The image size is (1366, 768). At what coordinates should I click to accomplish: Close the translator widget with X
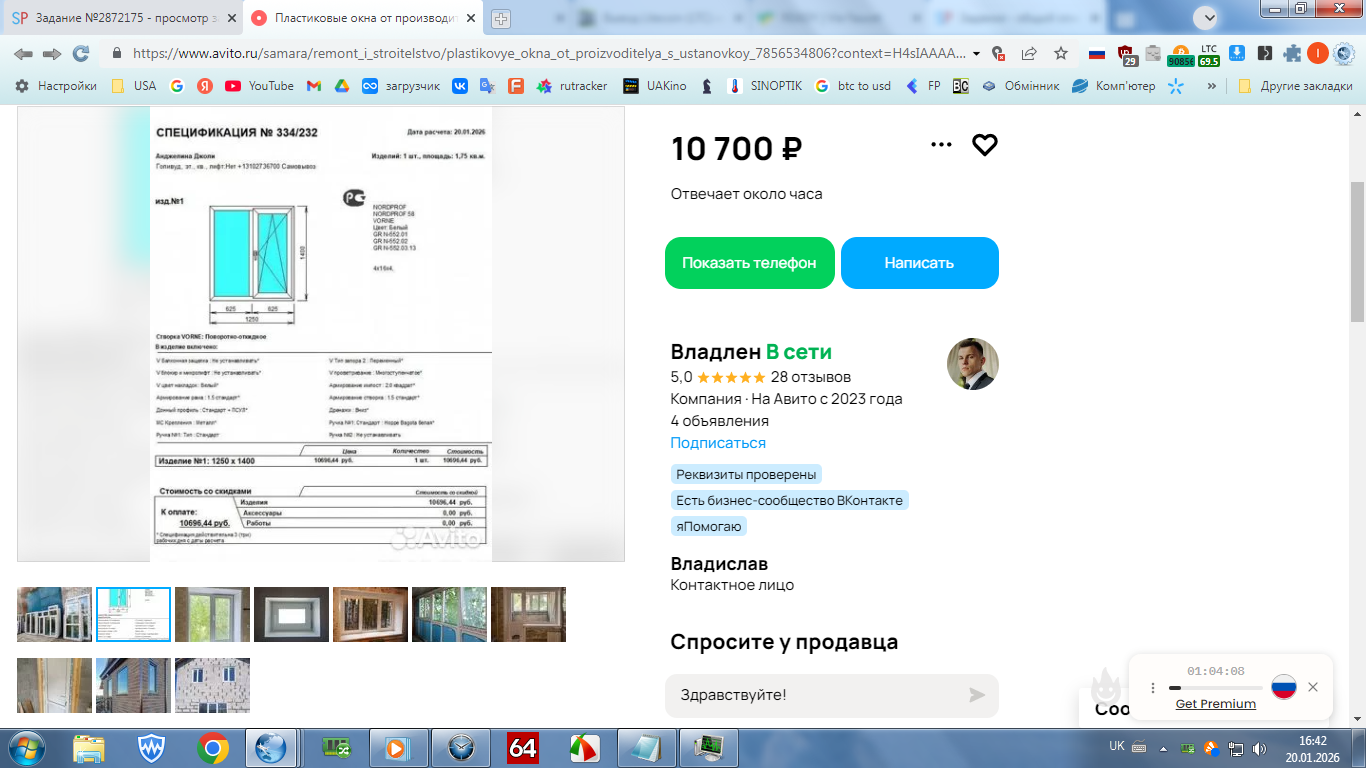point(1313,687)
